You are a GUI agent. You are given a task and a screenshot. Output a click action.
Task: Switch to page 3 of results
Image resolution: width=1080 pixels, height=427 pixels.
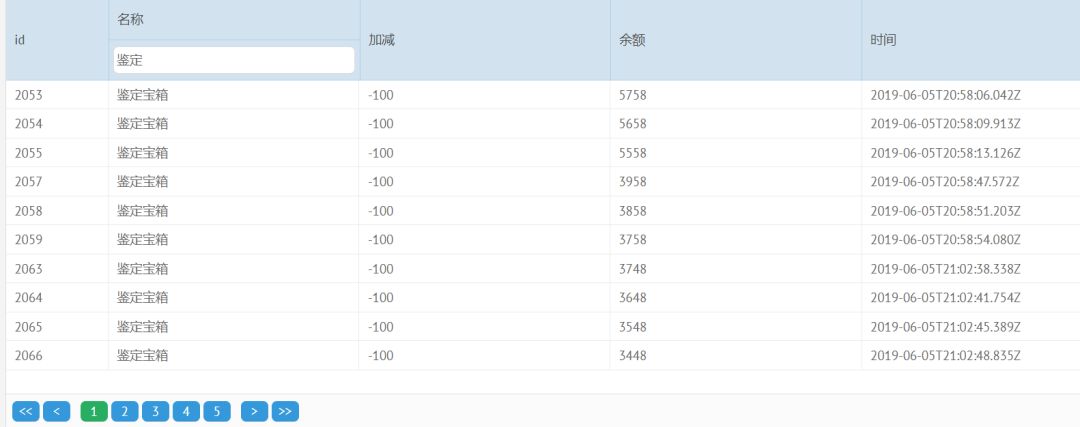pyautogui.click(x=155, y=411)
